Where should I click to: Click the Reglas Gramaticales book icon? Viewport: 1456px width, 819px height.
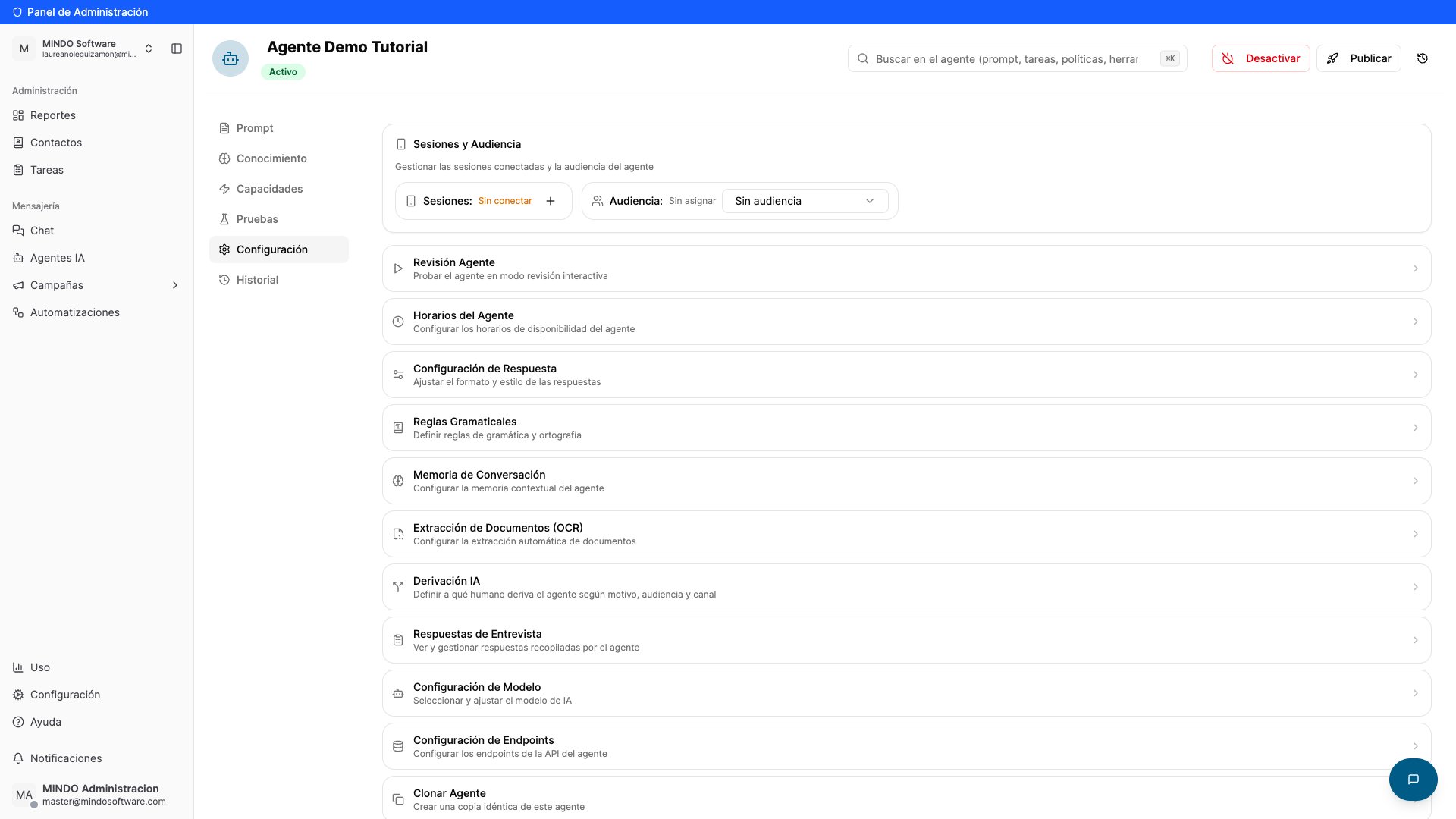pos(398,428)
